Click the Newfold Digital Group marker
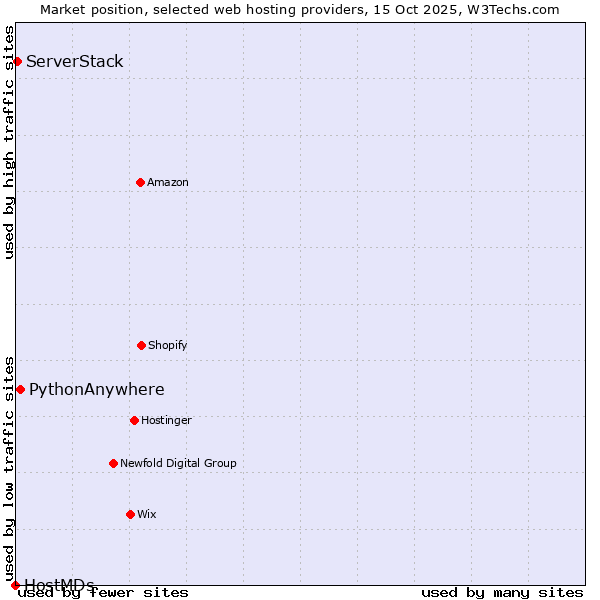 click(113, 463)
